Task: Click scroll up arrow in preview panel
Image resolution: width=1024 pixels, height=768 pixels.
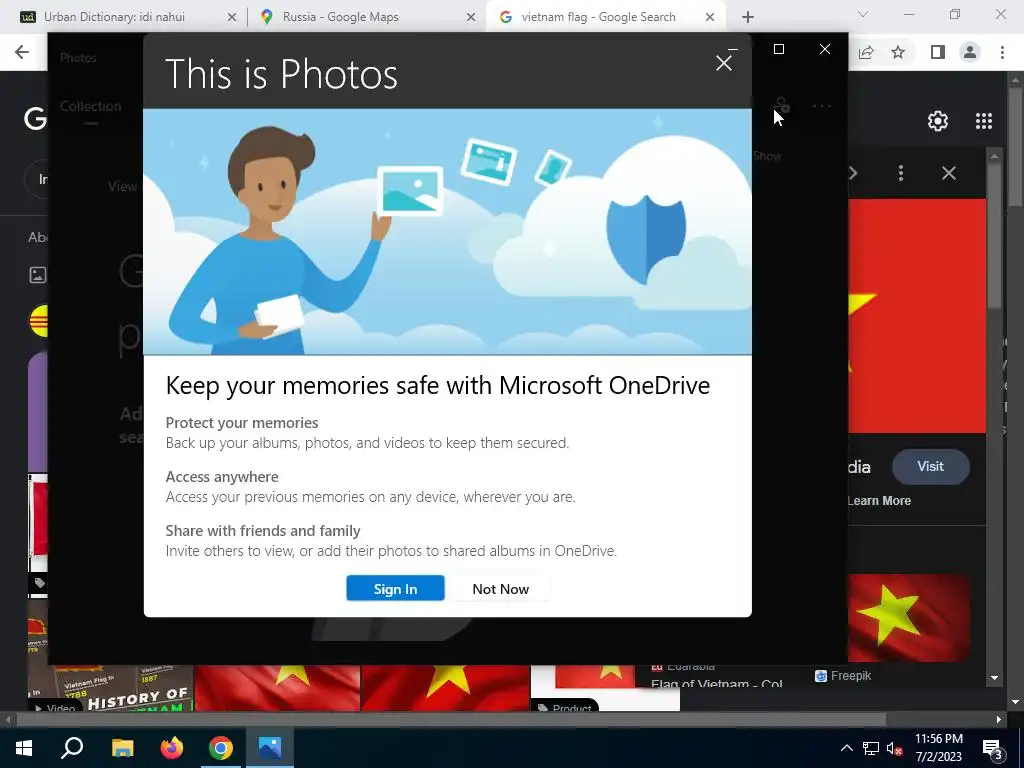Action: pyautogui.click(x=994, y=157)
